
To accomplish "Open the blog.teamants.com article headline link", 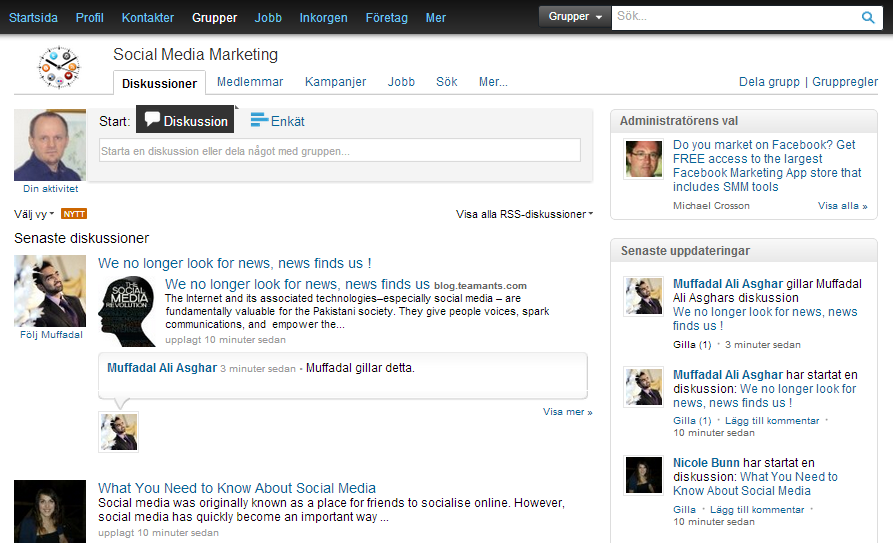I will coord(297,284).
